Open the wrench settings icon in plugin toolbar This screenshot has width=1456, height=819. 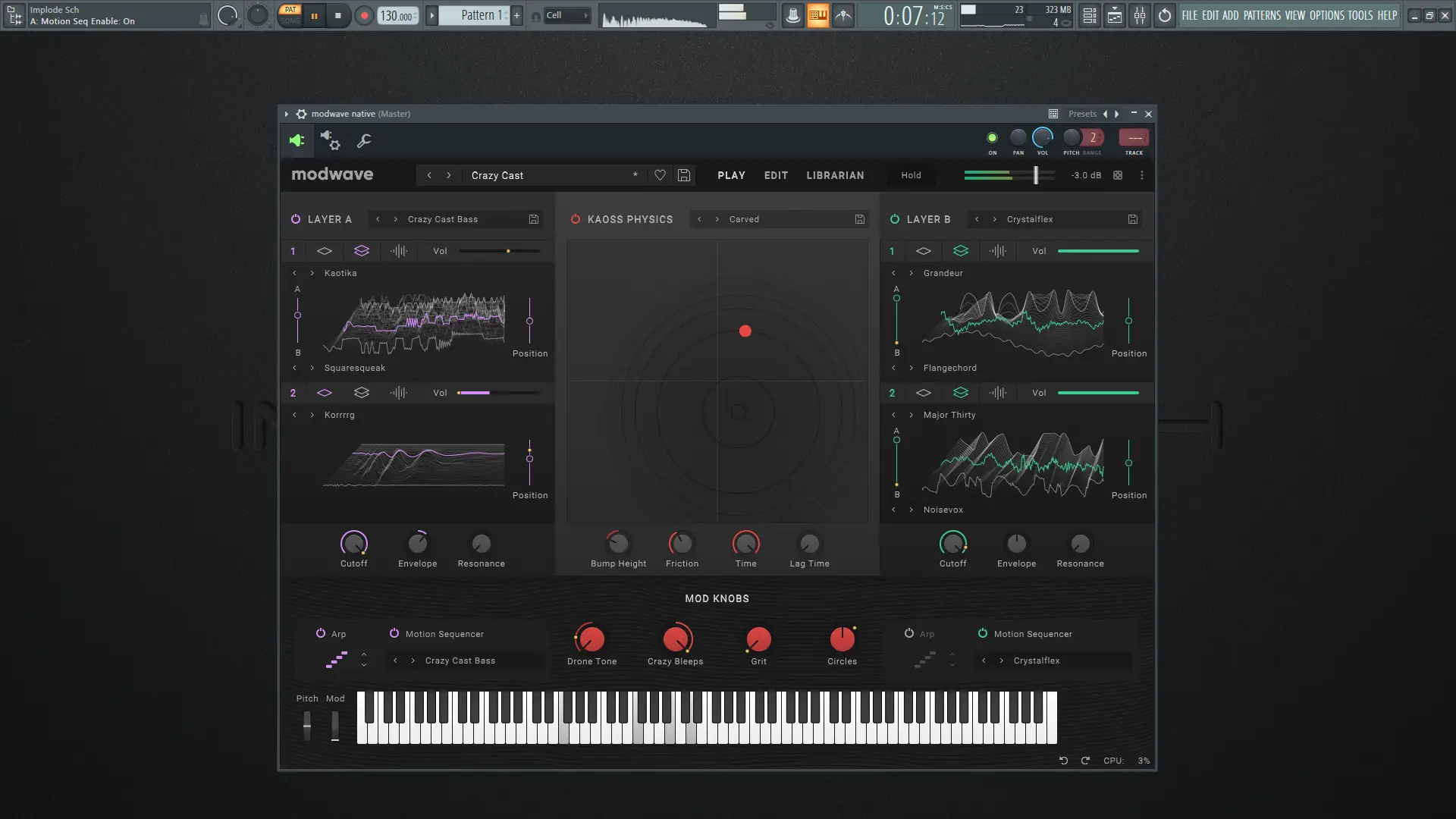click(x=364, y=140)
